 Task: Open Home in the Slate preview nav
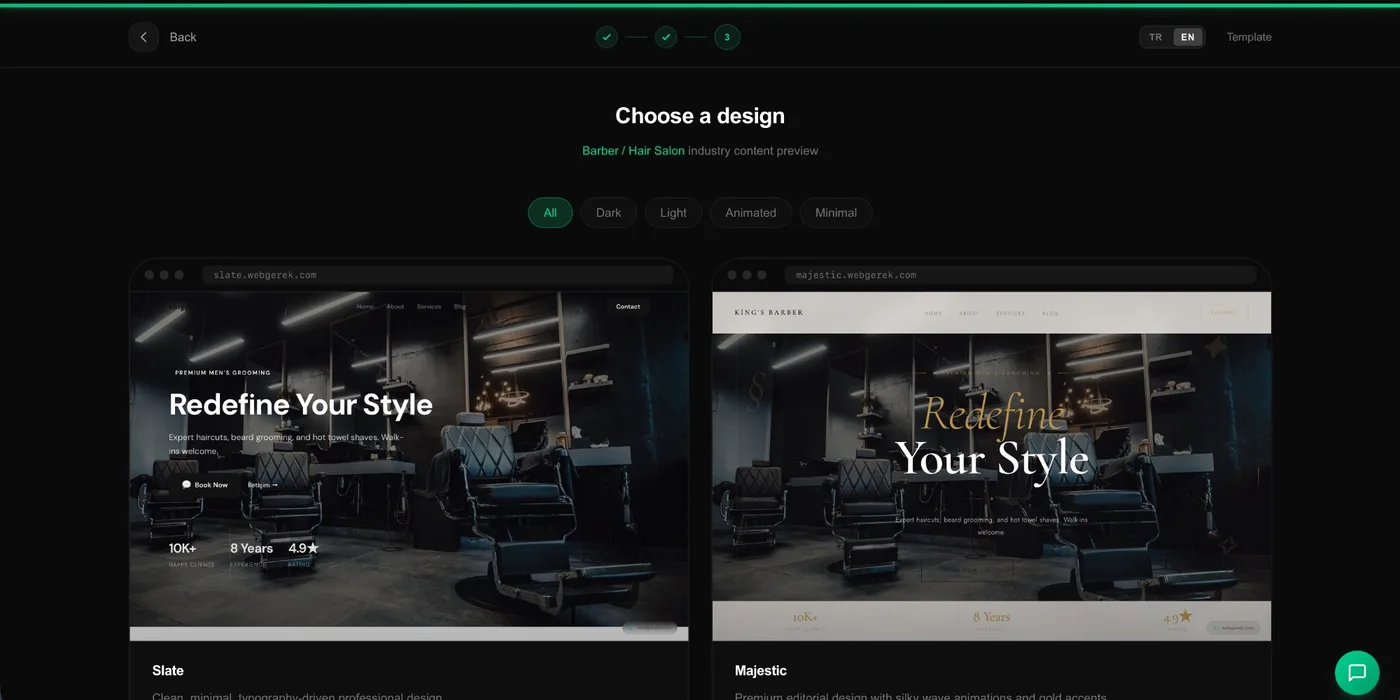coord(366,306)
